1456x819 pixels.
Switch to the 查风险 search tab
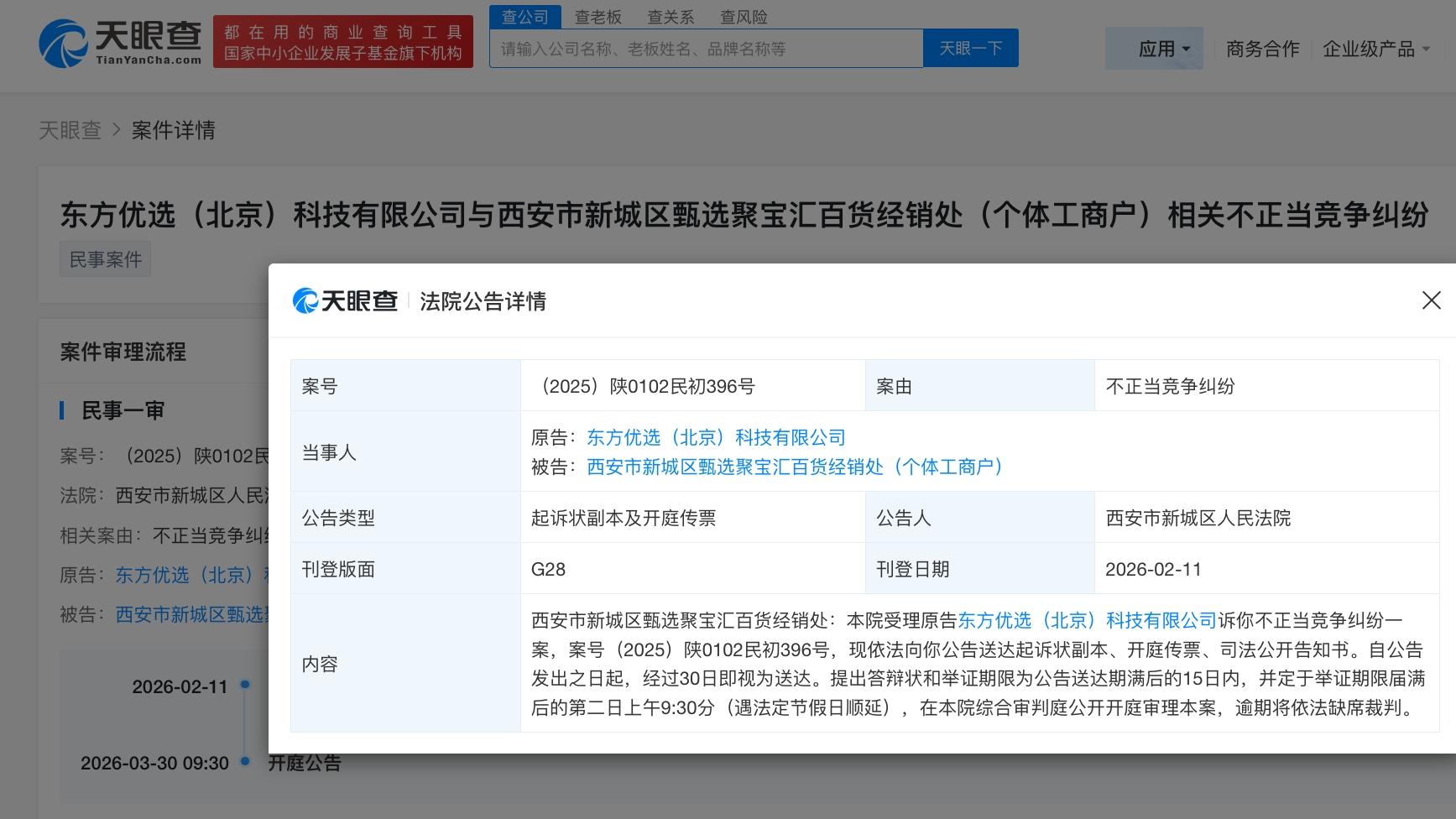744,16
